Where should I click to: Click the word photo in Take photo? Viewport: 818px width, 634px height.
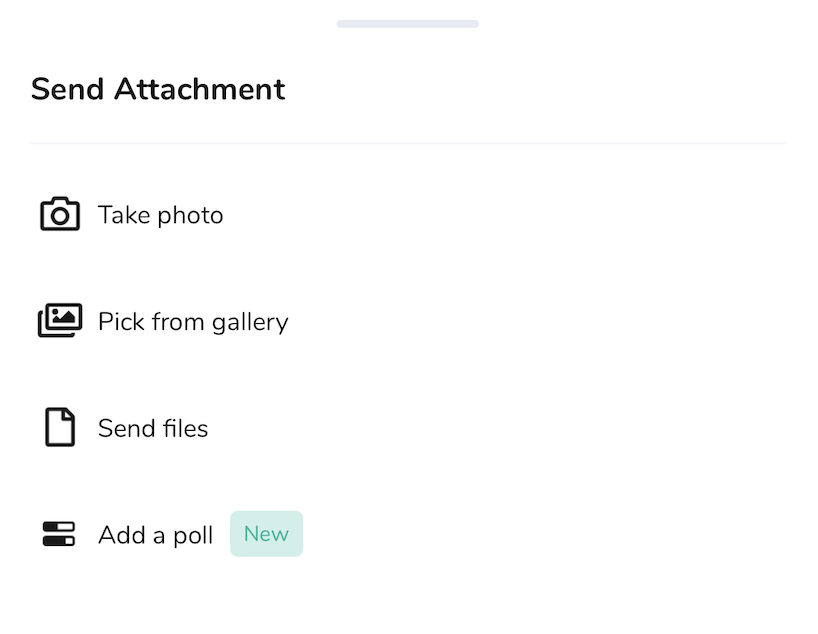point(190,216)
